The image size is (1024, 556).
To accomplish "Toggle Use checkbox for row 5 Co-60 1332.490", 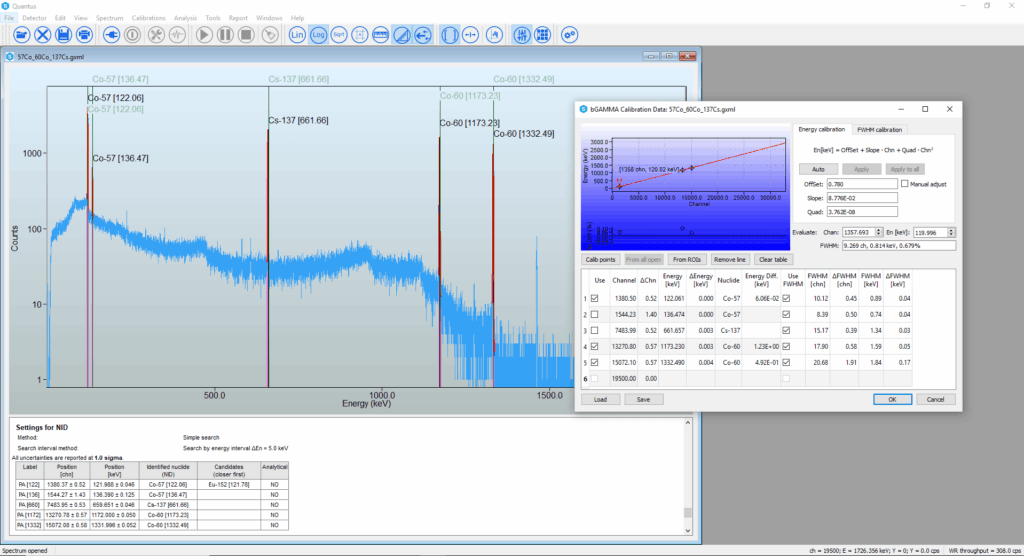I will pos(594,363).
